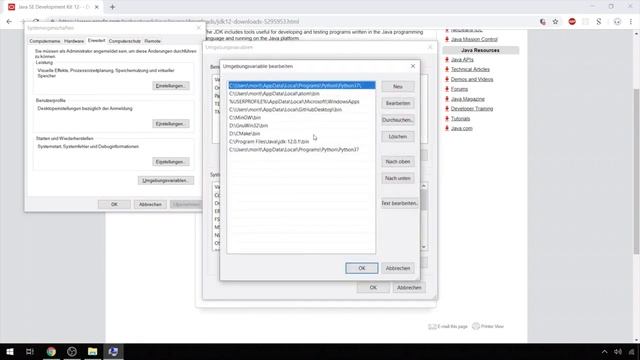Open the Remote tab in Systemeigenschaften
Screen dimensions: 640x360
pyautogui.click(x=152, y=41)
